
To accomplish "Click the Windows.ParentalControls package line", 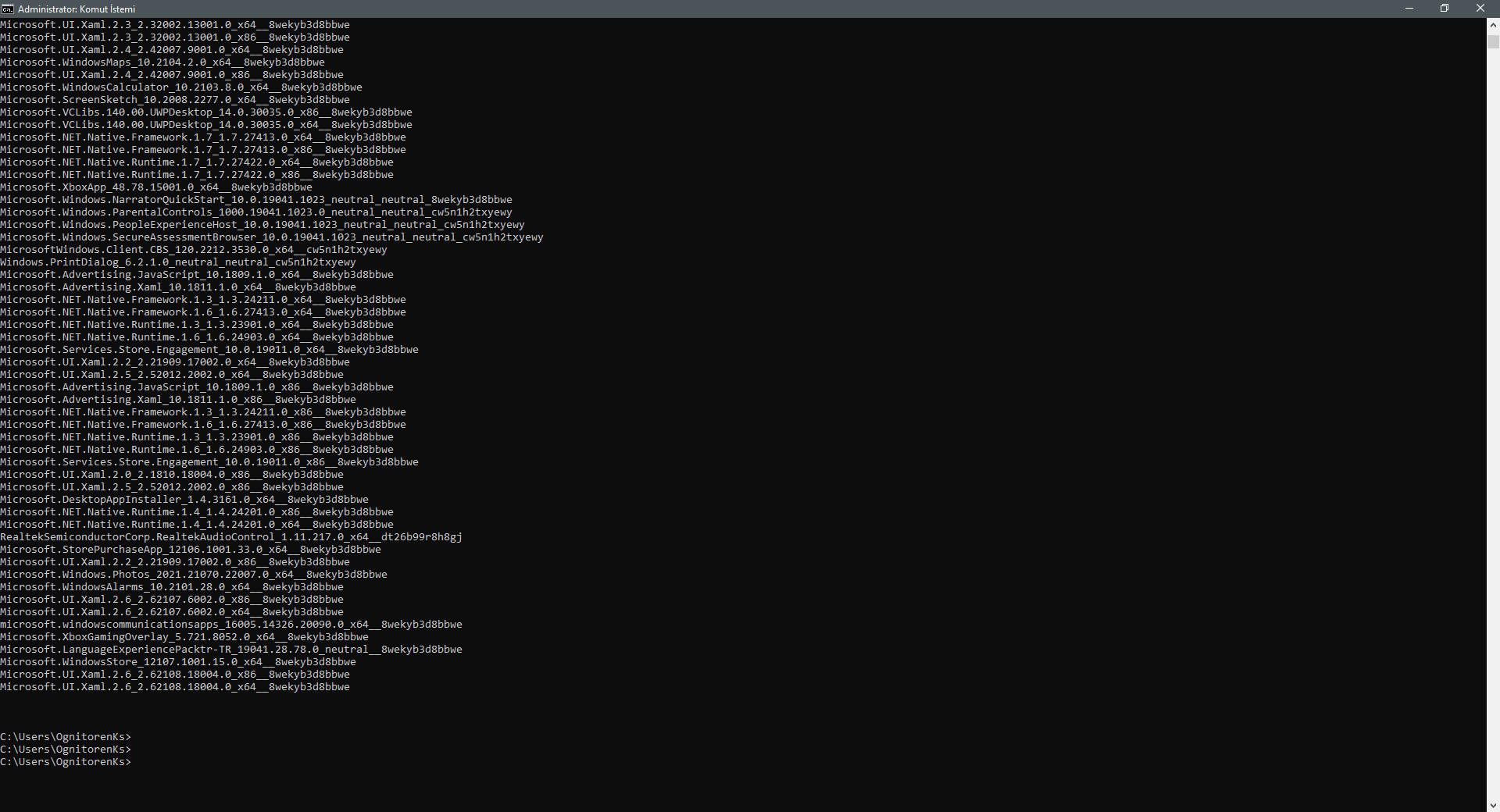I will click(x=256, y=212).
